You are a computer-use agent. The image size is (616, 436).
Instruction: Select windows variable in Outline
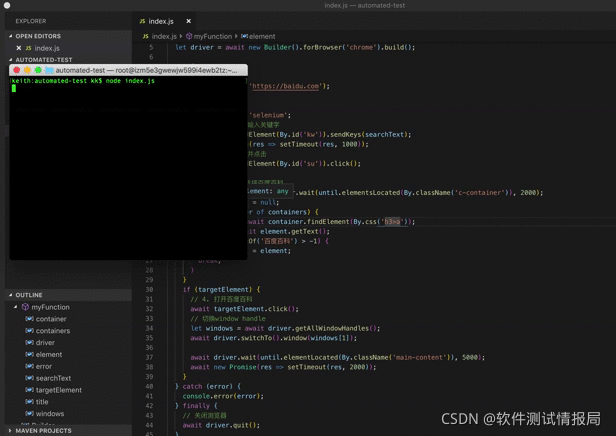point(50,414)
